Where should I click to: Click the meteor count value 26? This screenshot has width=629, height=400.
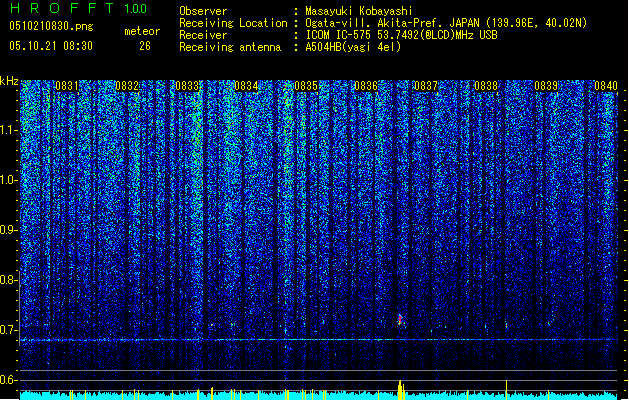click(x=145, y=46)
